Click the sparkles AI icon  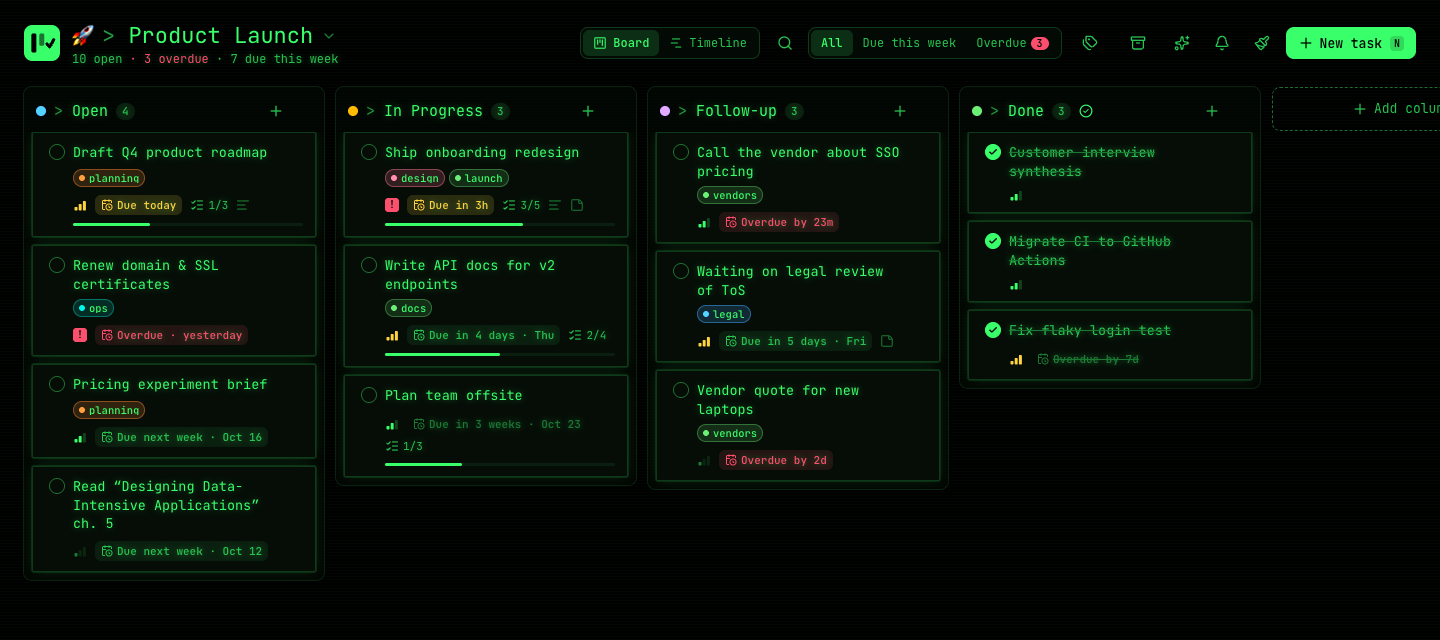(1182, 43)
